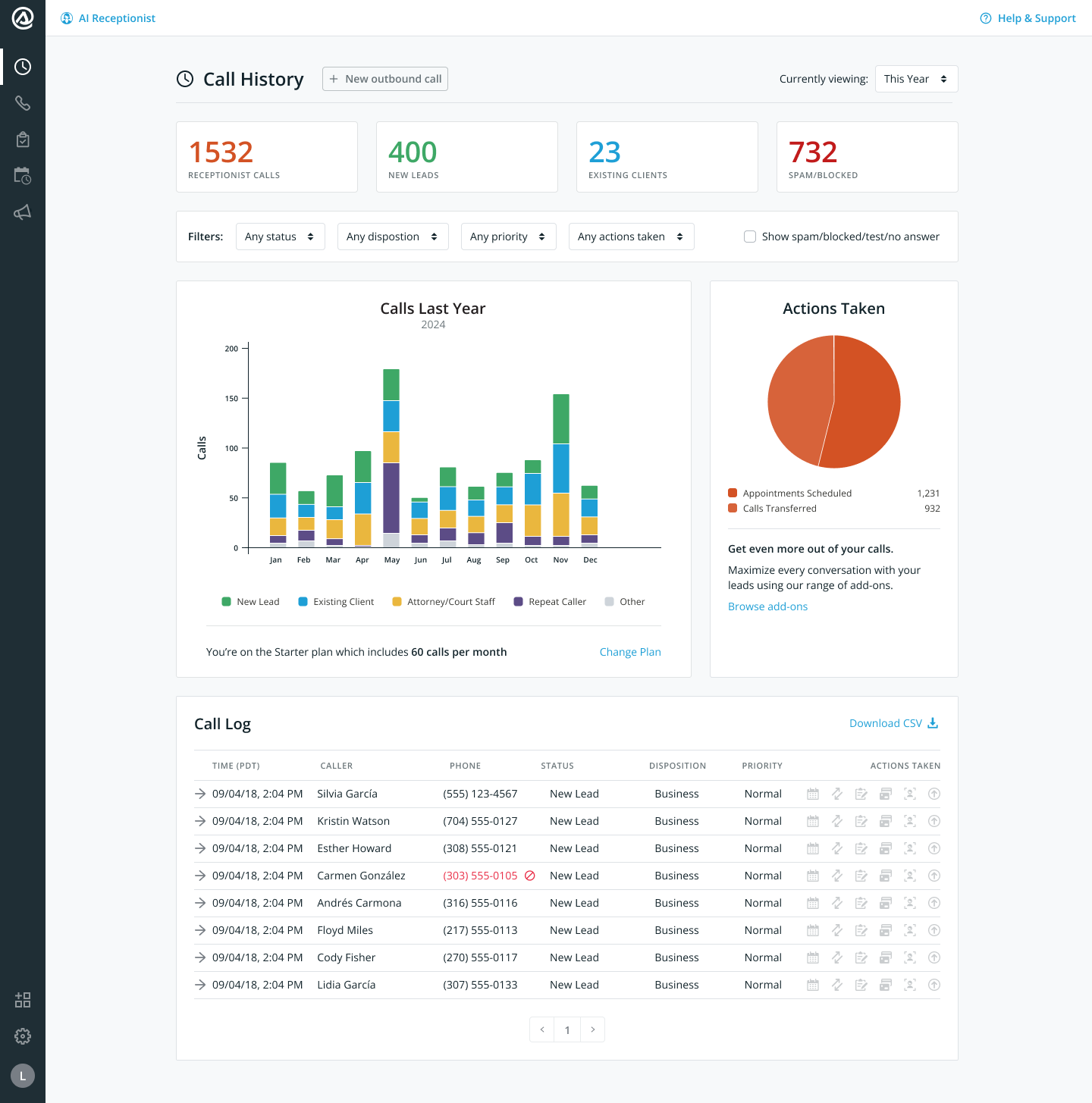
Task: Click the upload arrow icon for Floyd Miles
Action: (x=934, y=930)
